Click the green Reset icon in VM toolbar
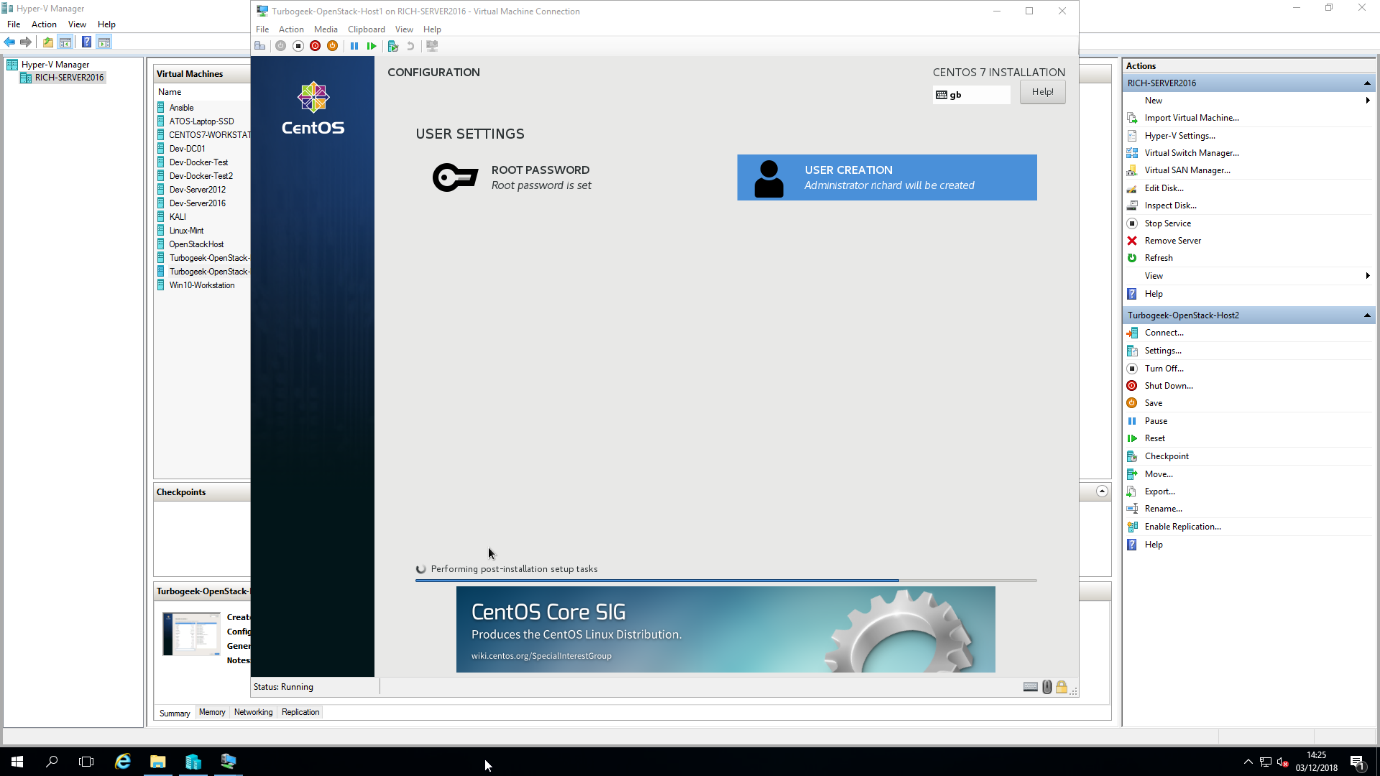The height and width of the screenshot is (776, 1380). tap(372, 46)
